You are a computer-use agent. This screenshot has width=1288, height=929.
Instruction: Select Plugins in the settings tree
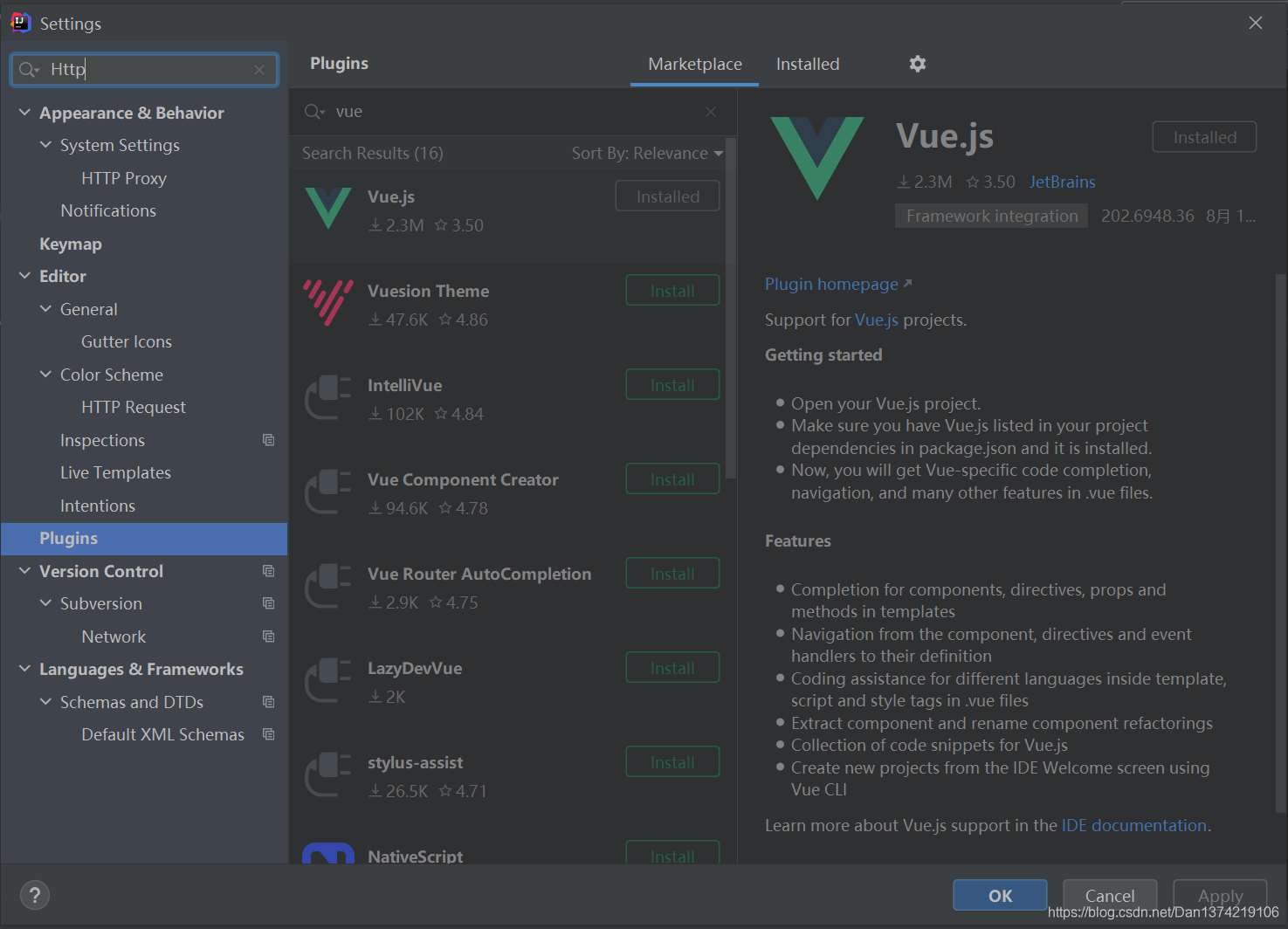coord(144,539)
